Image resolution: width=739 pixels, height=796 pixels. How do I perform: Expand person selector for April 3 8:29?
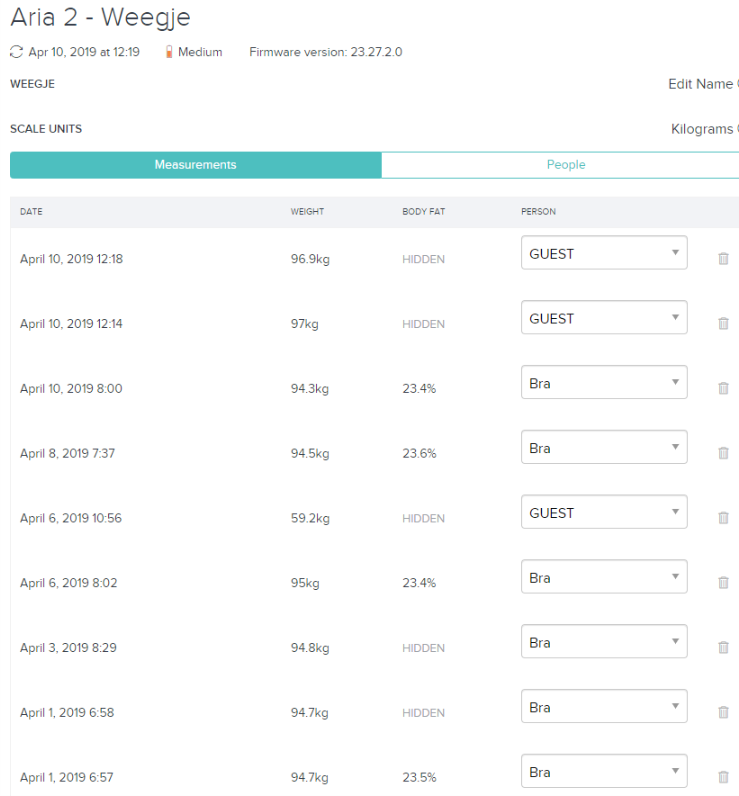point(604,641)
